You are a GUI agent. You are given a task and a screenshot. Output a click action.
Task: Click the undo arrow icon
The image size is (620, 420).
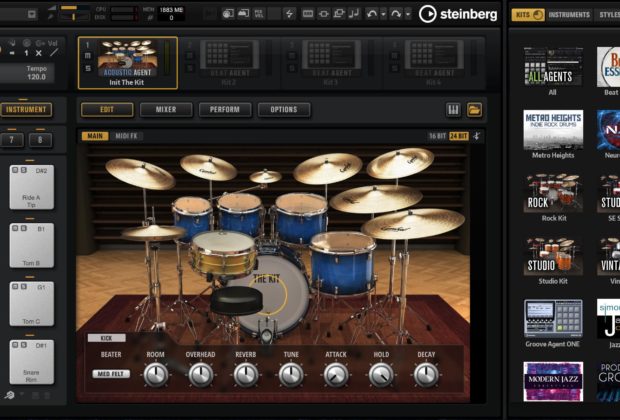click(372, 14)
